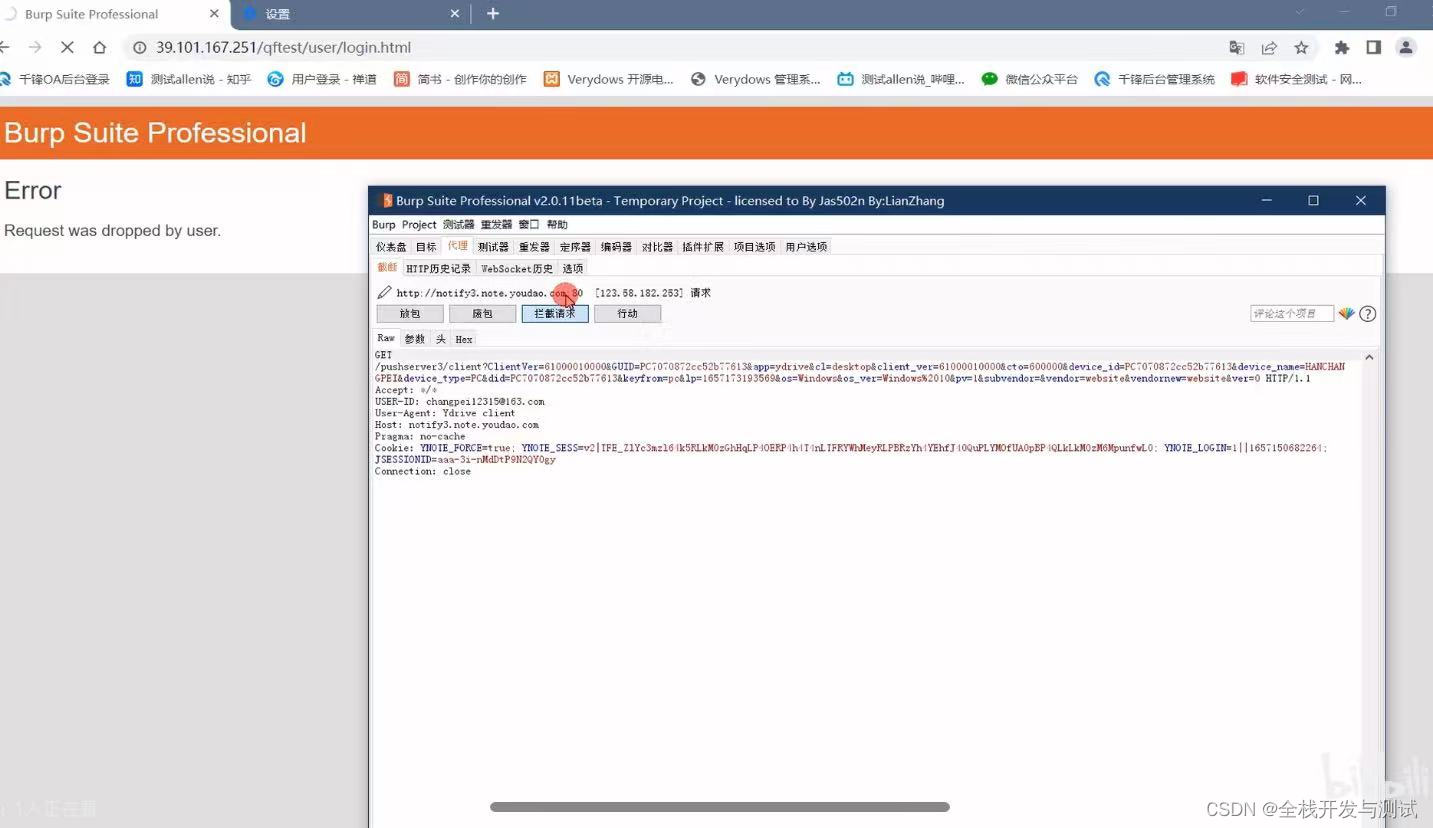Switch to the 设置 browser tab
The width and height of the screenshot is (1433, 828).
[x=349, y=14]
